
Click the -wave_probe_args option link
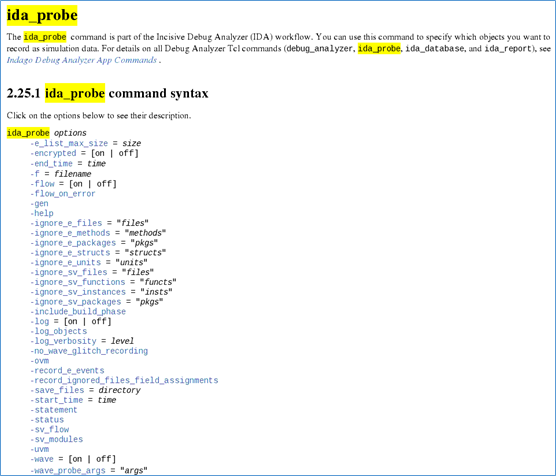[x=68, y=470]
